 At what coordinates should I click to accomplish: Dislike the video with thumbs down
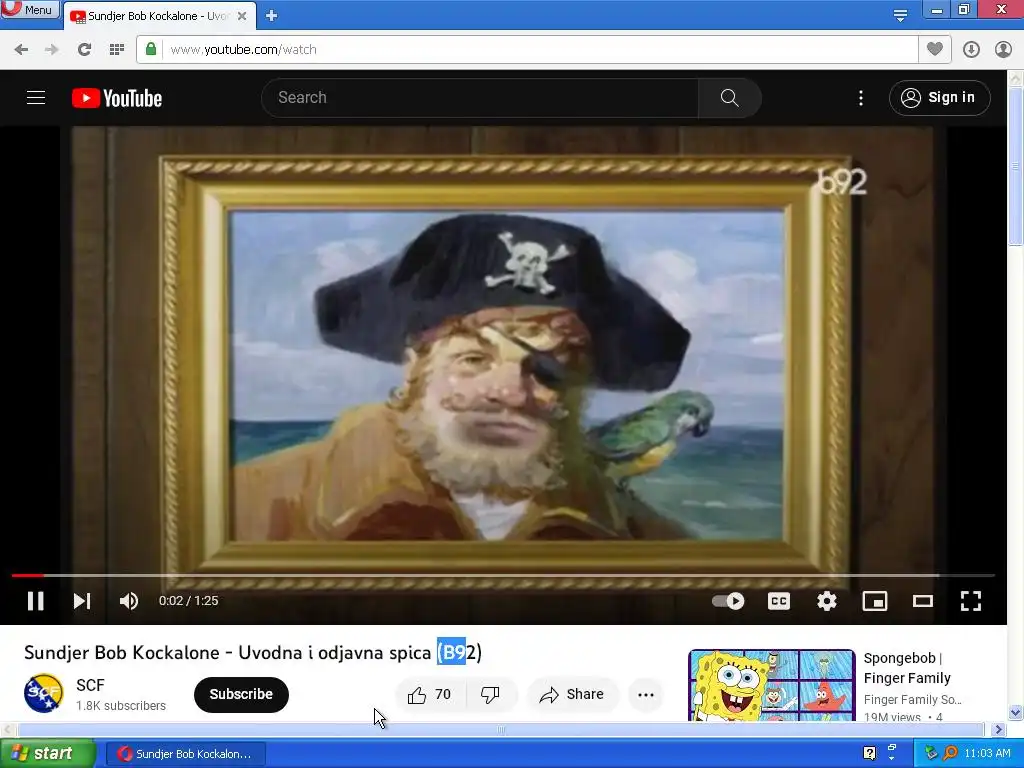click(491, 695)
